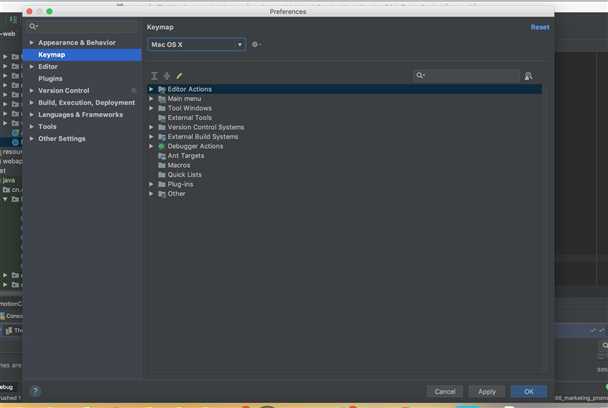Click the Tool Windows folder icon
The width and height of the screenshot is (608, 408).
coord(162,108)
